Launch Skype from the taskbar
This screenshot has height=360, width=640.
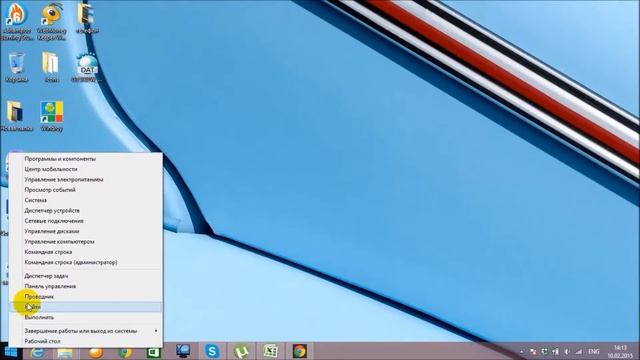(212, 351)
